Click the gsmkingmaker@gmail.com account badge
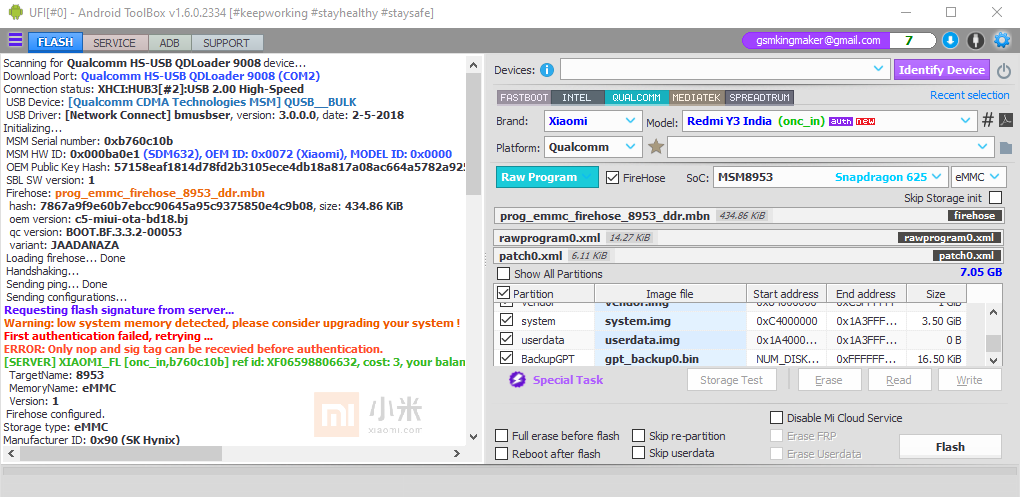This screenshot has height=497, width=1020. pyautogui.click(x=818, y=40)
